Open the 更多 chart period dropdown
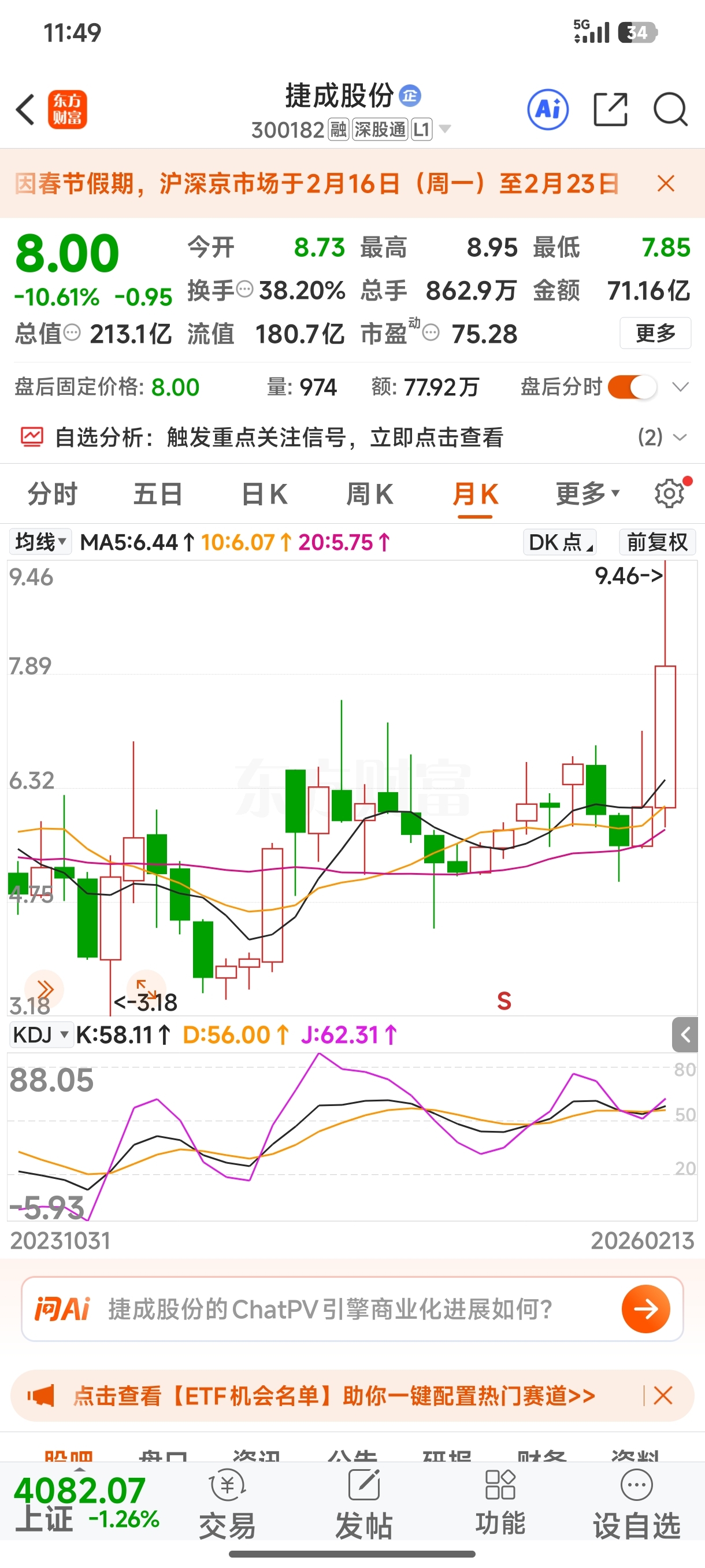This screenshot has height=1568, width=705. point(587,494)
